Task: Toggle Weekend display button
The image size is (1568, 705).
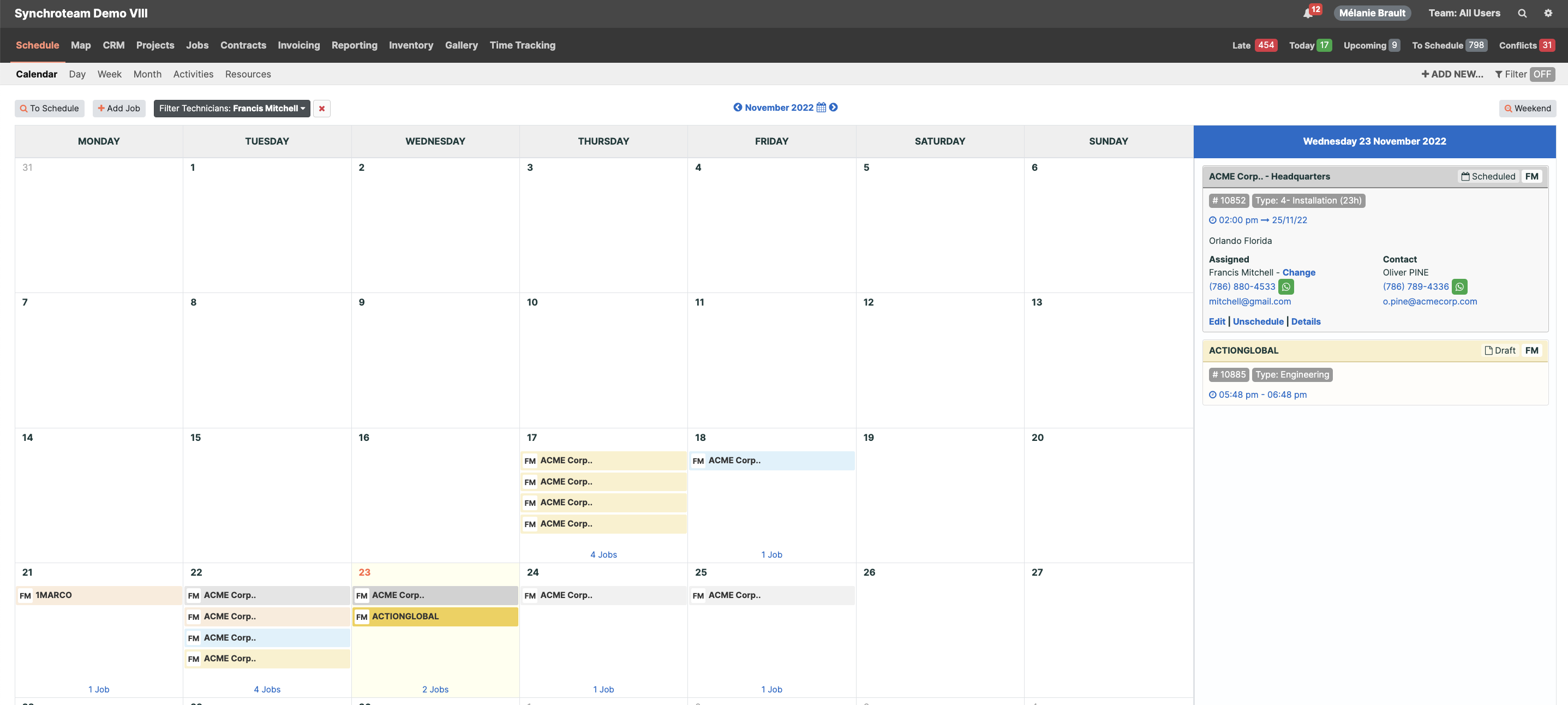Action: [x=1527, y=109]
